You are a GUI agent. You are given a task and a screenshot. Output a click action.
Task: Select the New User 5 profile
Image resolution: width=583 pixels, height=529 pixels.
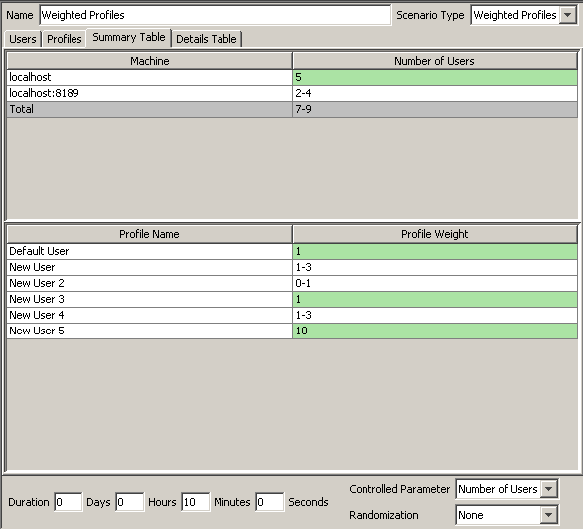[149, 331]
